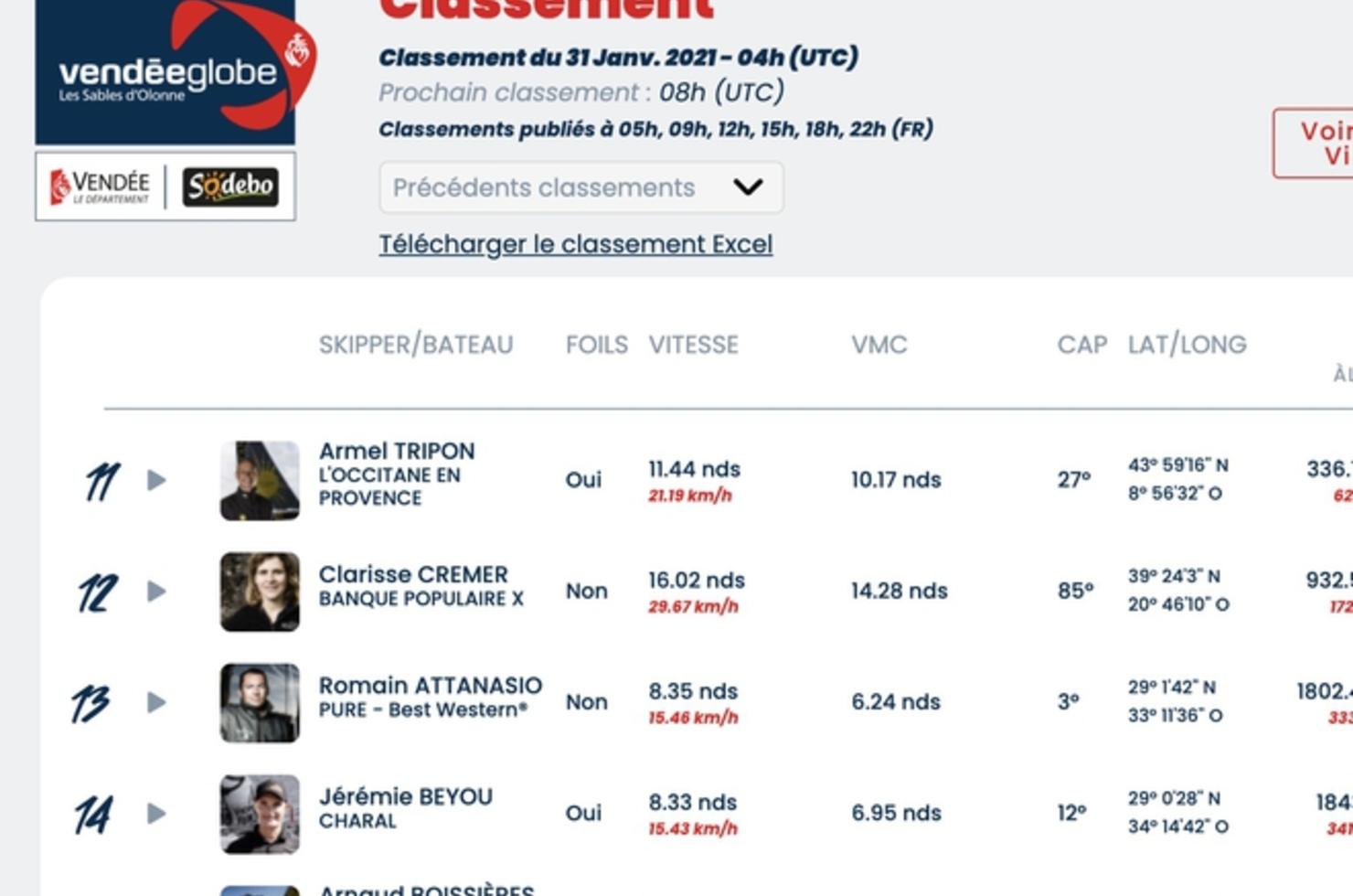Expand row 14 Jérémie Beyou details arrow
Viewport: 1353px width, 896px height.
[x=156, y=814]
